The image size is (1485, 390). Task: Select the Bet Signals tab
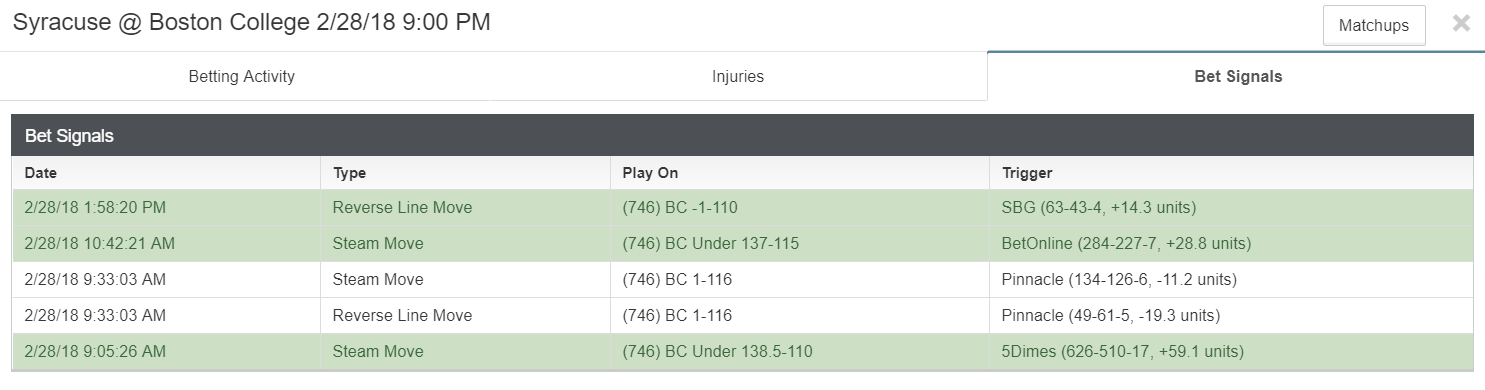tap(1238, 76)
